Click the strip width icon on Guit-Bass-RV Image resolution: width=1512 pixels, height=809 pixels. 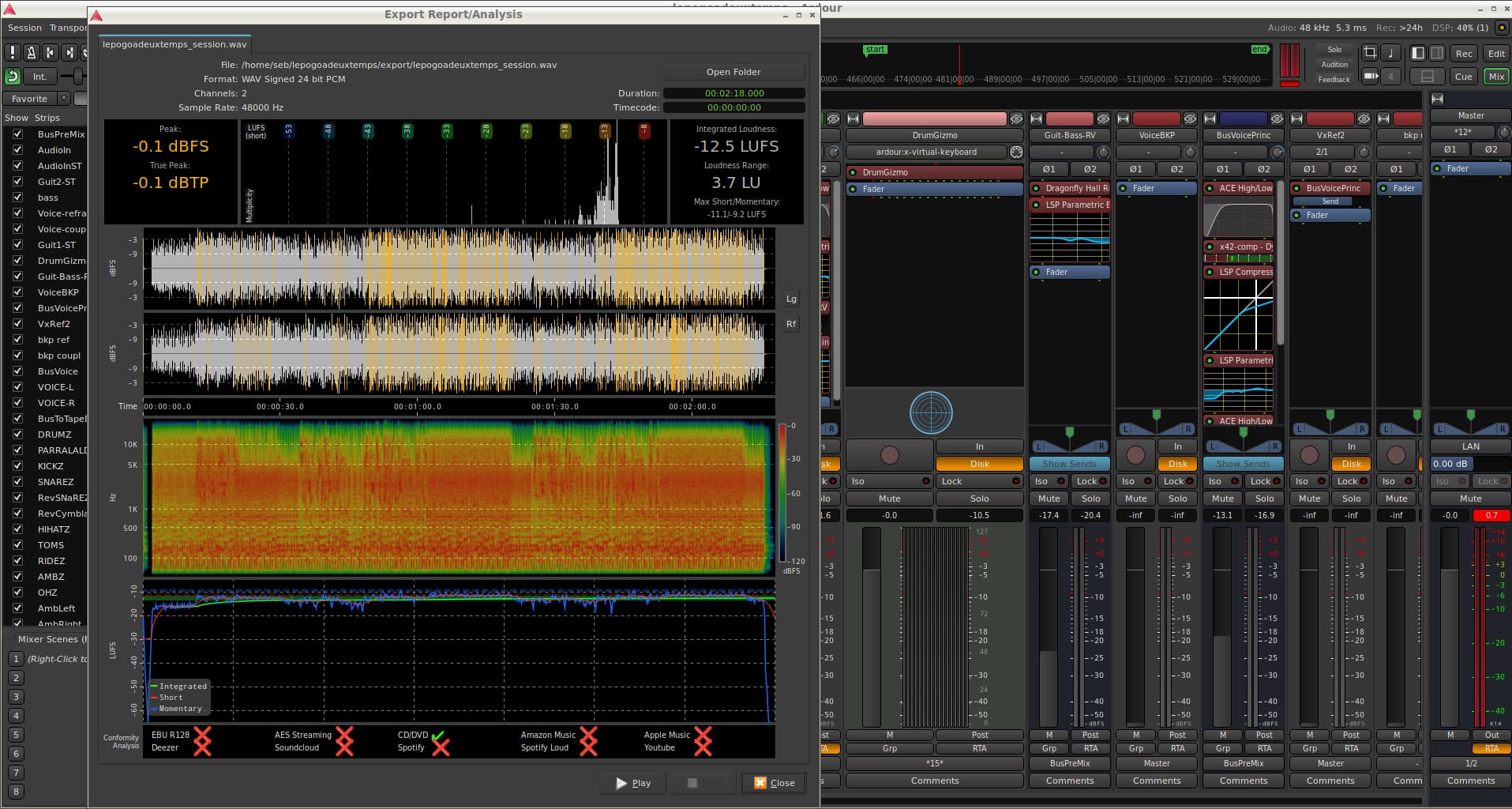[x=1036, y=119]
